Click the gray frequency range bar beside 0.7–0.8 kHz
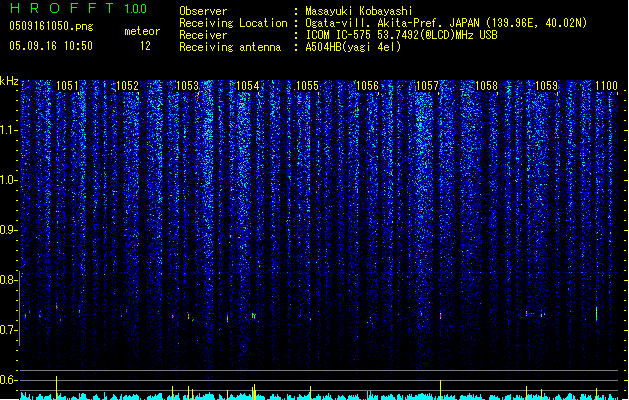 pyautogui.click(x=20, y=309)
